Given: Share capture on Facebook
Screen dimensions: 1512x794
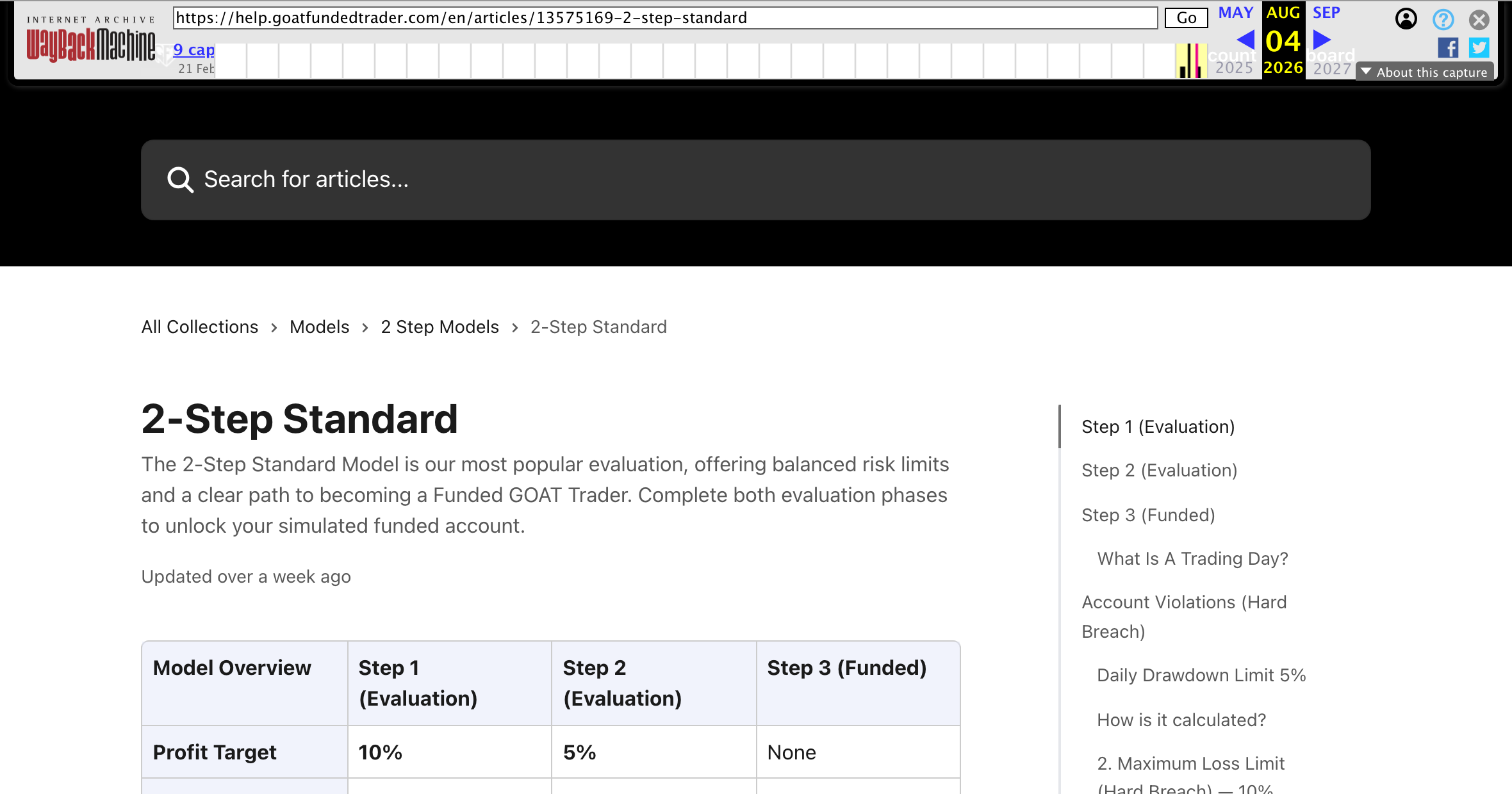Looking at the screenshot, I should (1448, 47).
